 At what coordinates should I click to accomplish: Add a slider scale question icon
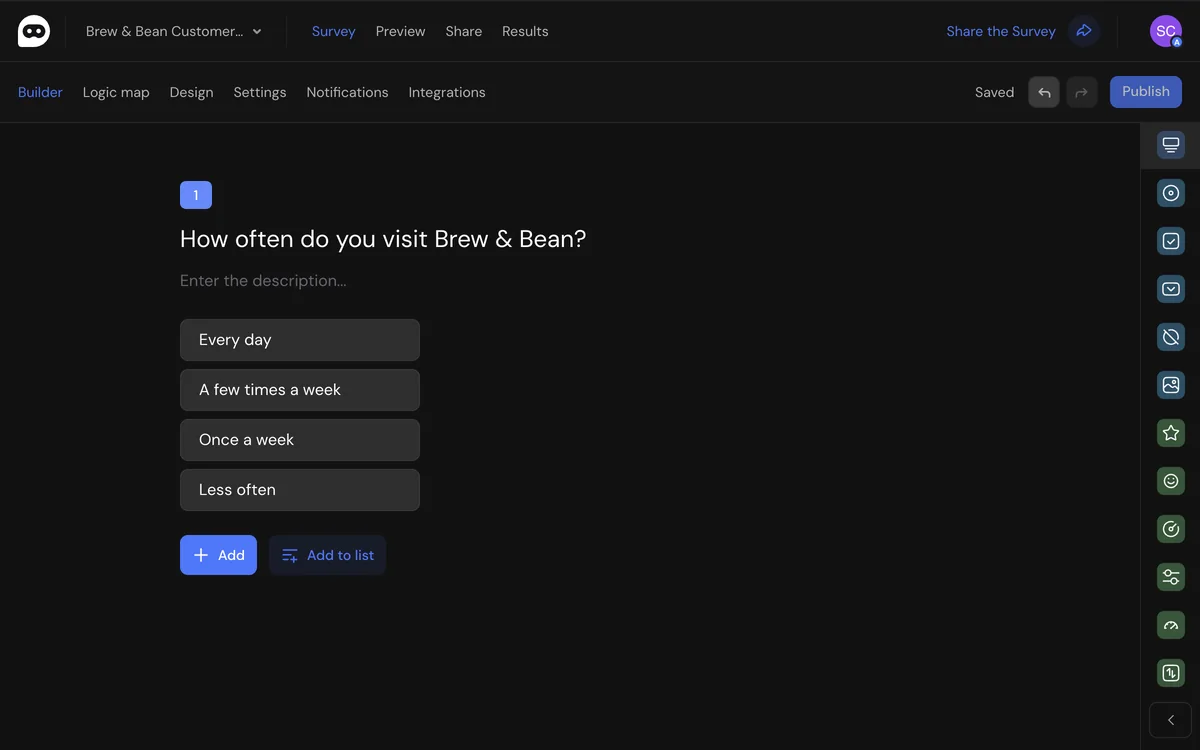coord(1171,577)
